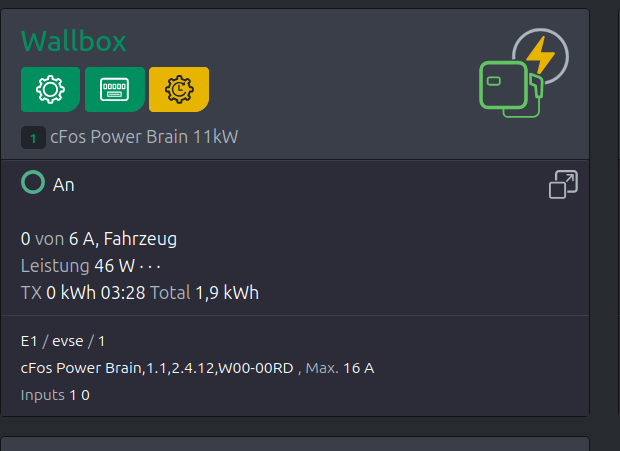Screen dimensions: 620x451
Task: Open the pop-out window icon beside An
Action: pos(563,185)
